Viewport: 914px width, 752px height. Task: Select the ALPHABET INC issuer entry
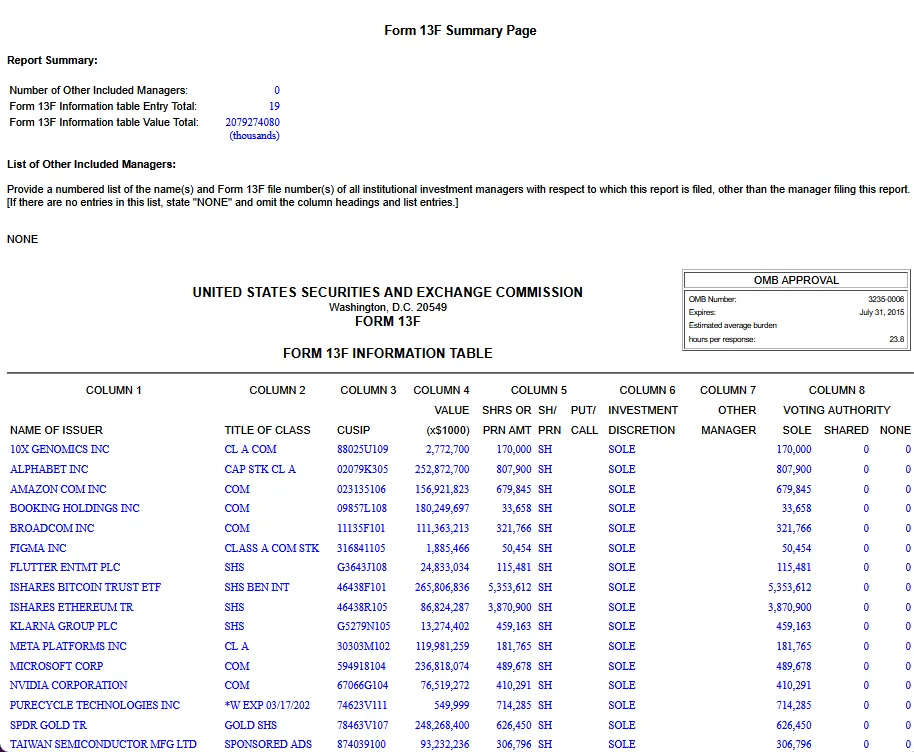tap(49, 469)
